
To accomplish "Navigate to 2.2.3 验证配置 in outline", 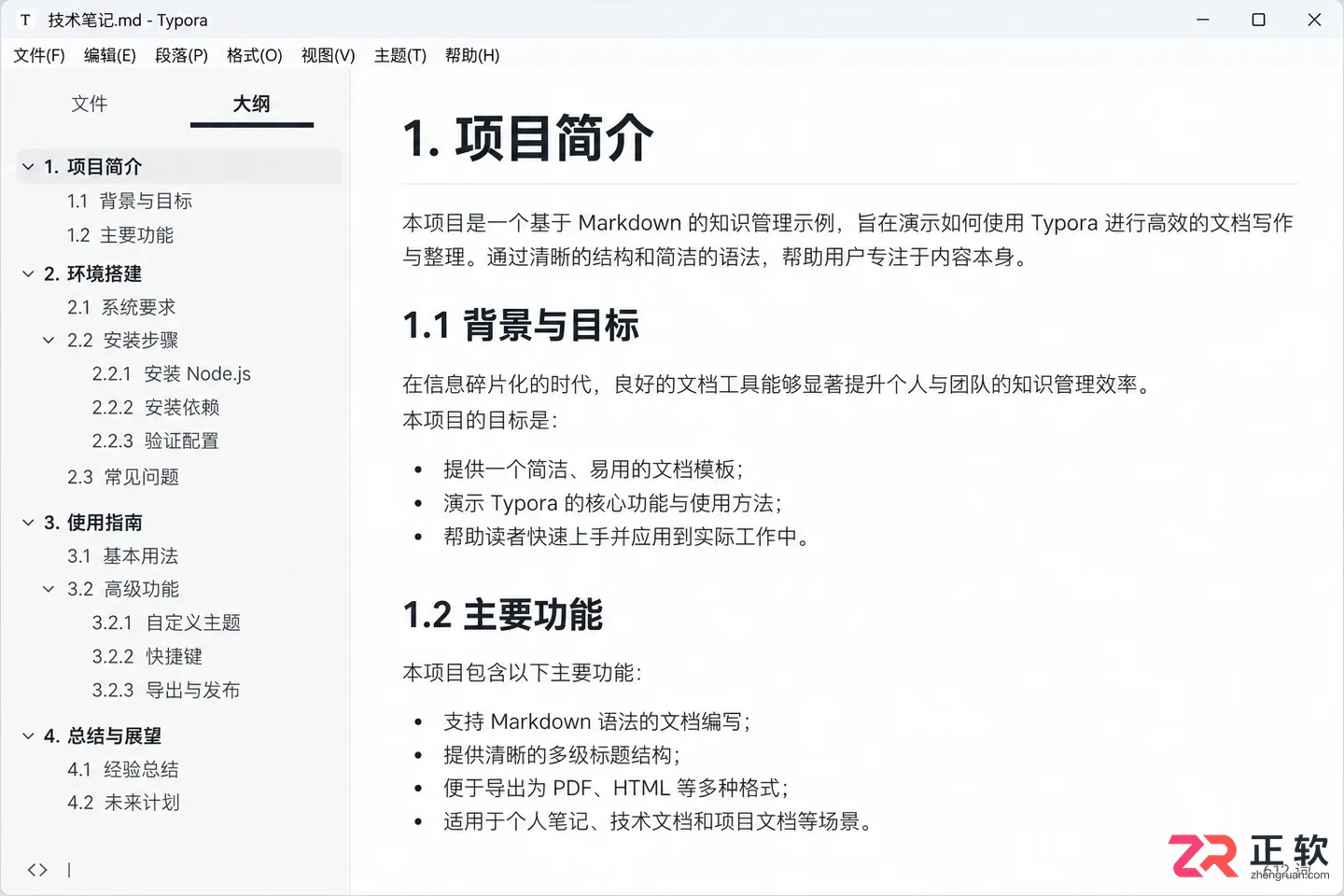I will tap(155, 441).
